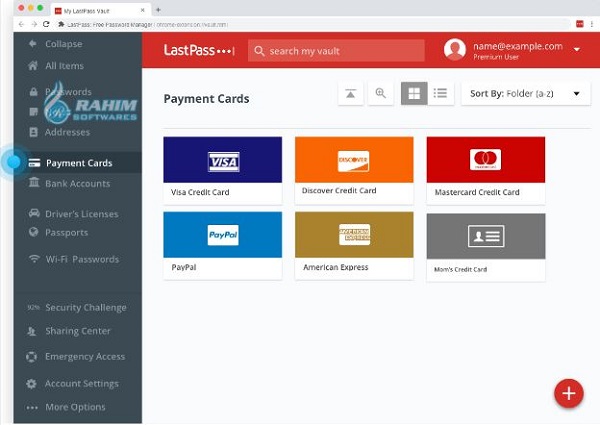The width and height of the screenshot is (600, 425).
Task: Switch to grid view
Action: [414, 93]
